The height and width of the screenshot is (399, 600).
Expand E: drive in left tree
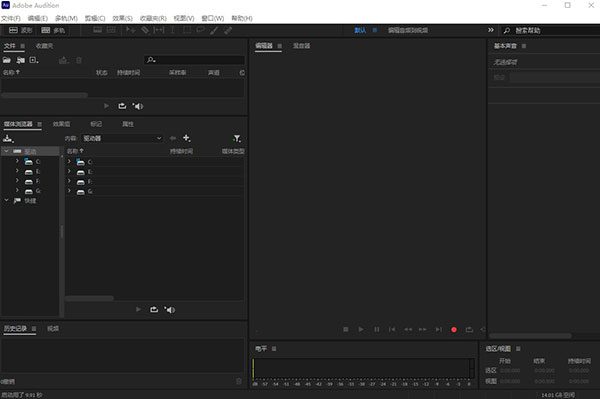coord(17,171)
